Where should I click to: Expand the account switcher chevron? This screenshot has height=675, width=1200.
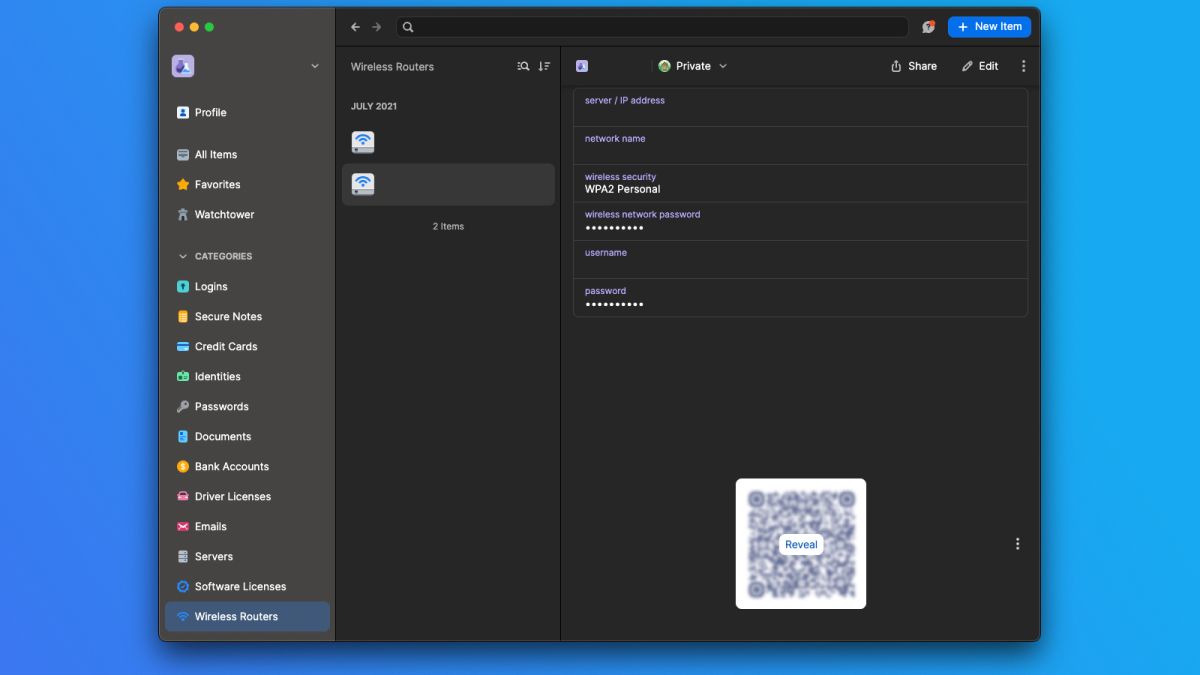click(x=315, y=66)
